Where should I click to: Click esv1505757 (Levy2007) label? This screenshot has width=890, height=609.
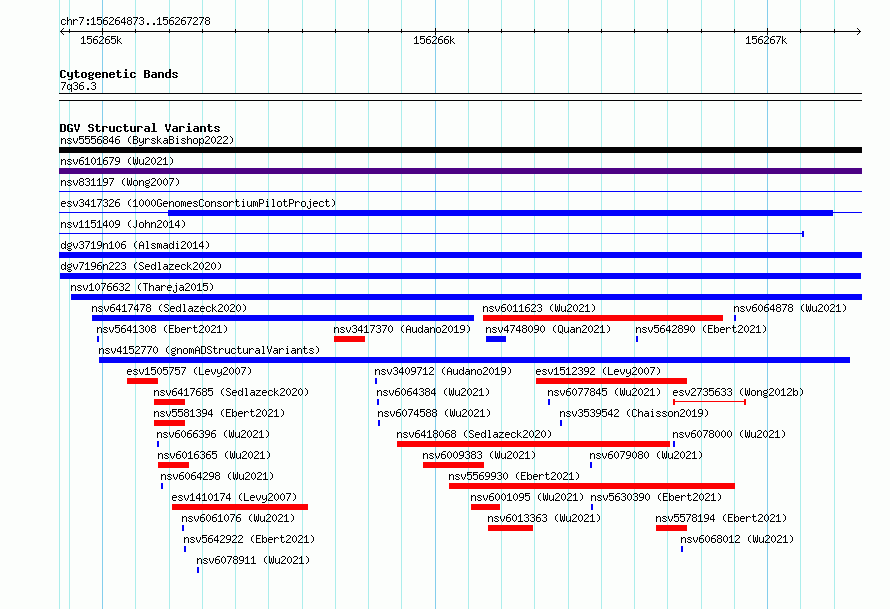pyautogui.click(x=189, y=371)
